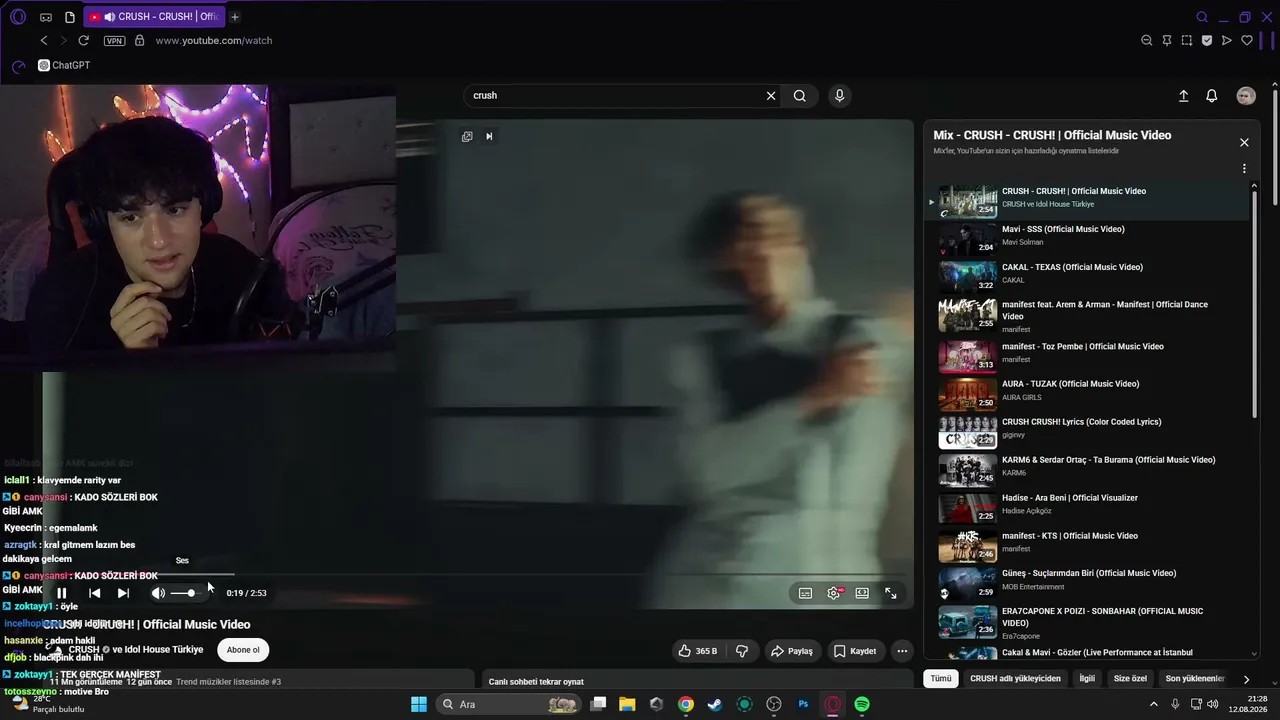Clear the YouTube search field text

click(771, 96)
